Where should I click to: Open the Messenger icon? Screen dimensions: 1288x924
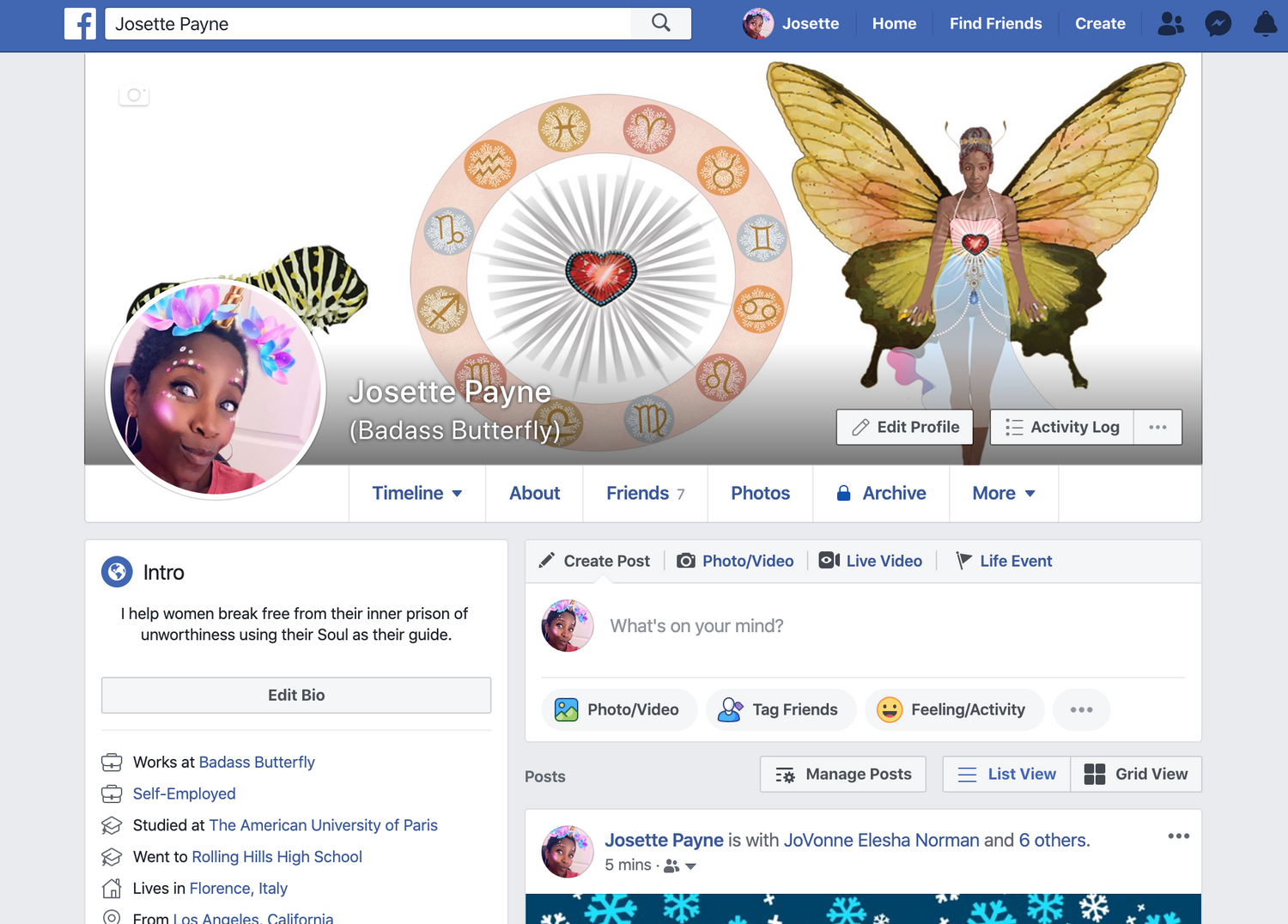(1218, 24)
